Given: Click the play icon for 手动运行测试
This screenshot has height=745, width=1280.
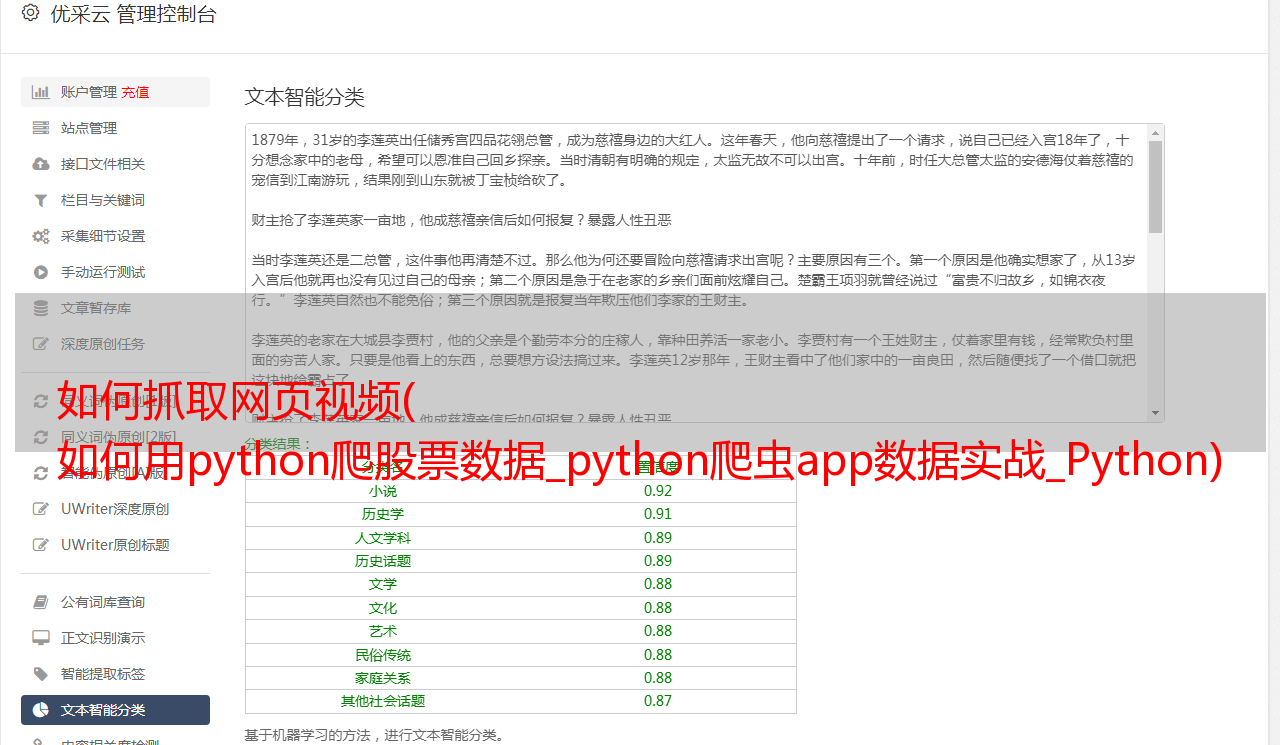Looking at the screenshot, I should point(41,272).
